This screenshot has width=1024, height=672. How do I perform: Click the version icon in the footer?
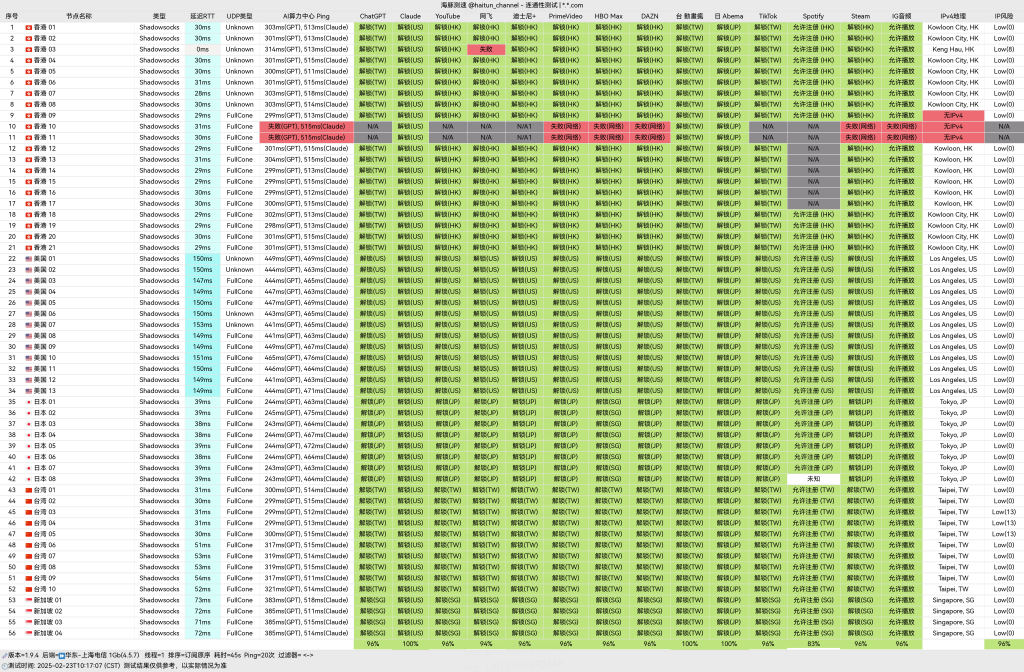tap(4, 655)
